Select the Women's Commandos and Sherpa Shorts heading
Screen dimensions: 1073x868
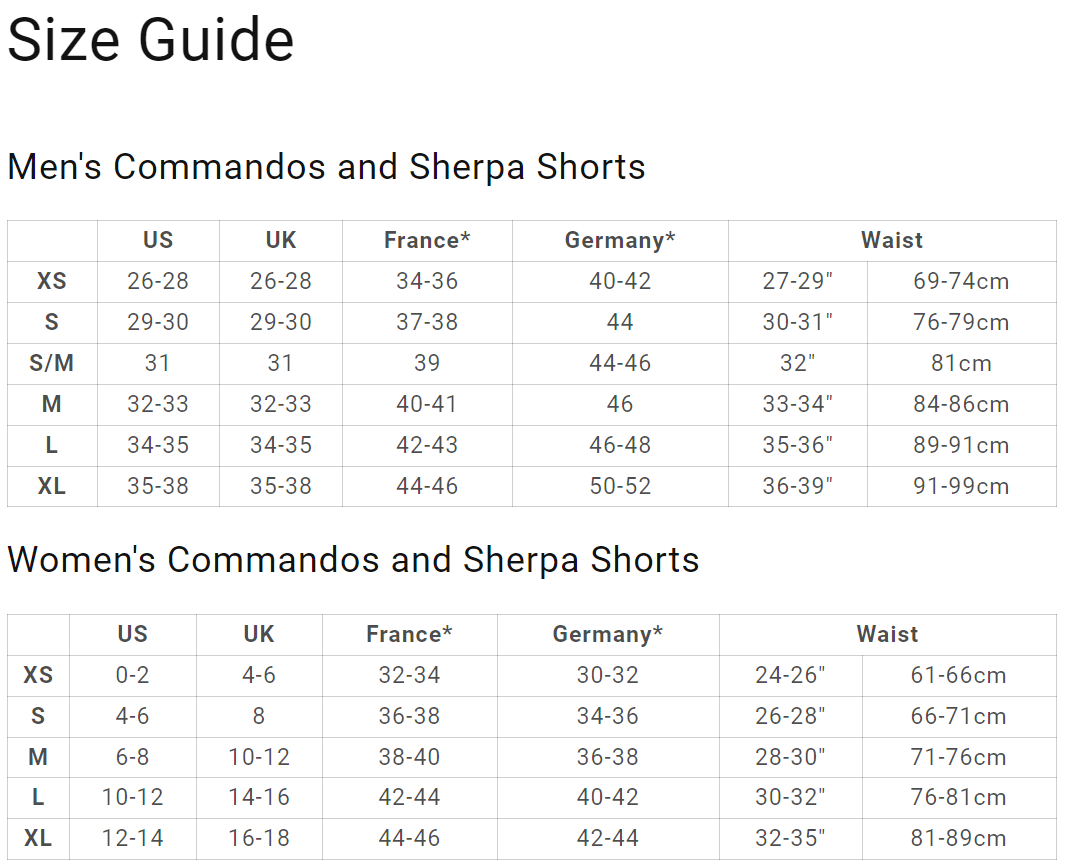[x=353, y=560]
